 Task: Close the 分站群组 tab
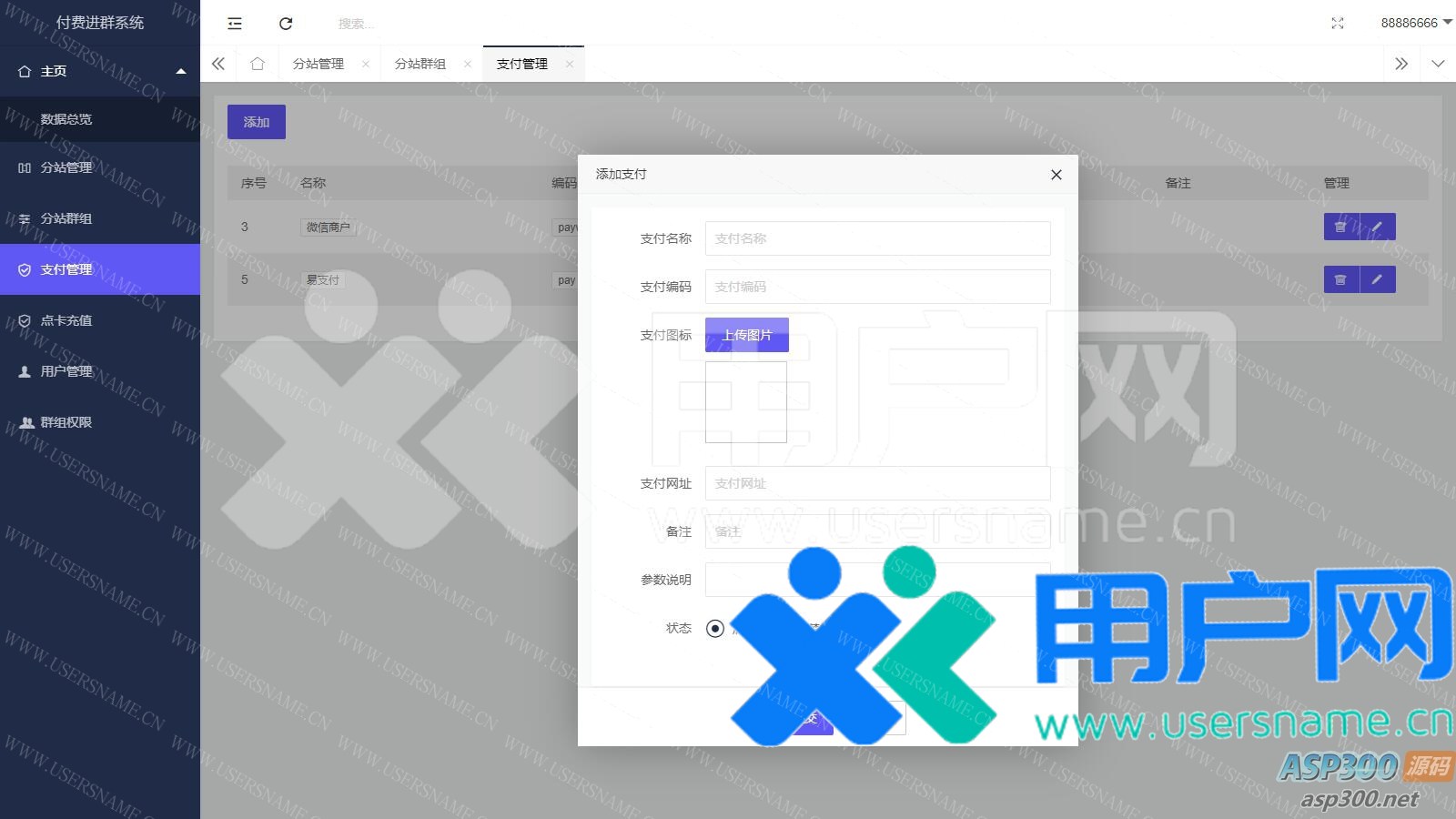(x=468, y=64)
